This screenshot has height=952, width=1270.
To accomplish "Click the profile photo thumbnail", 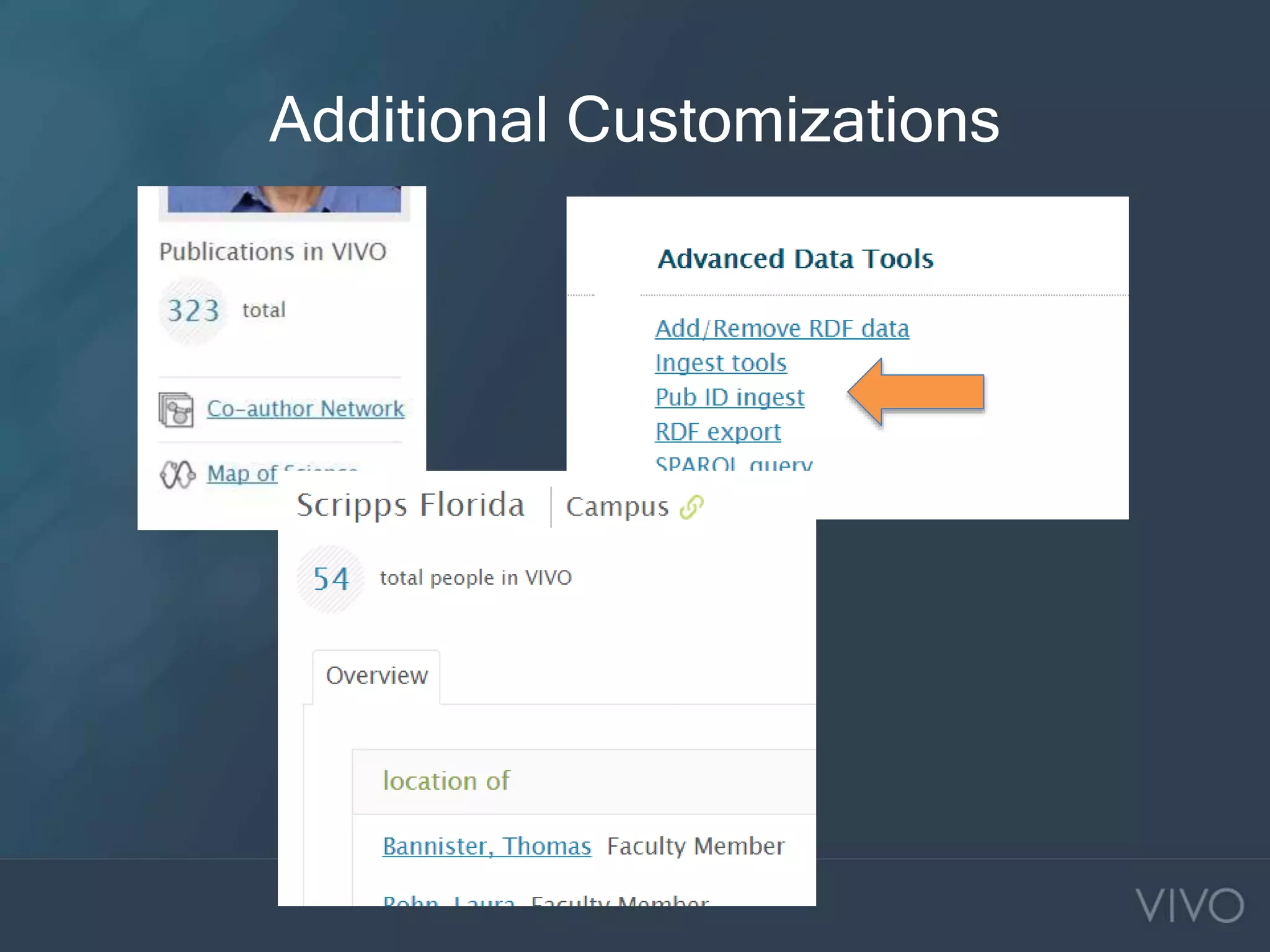I will point(284,200).
